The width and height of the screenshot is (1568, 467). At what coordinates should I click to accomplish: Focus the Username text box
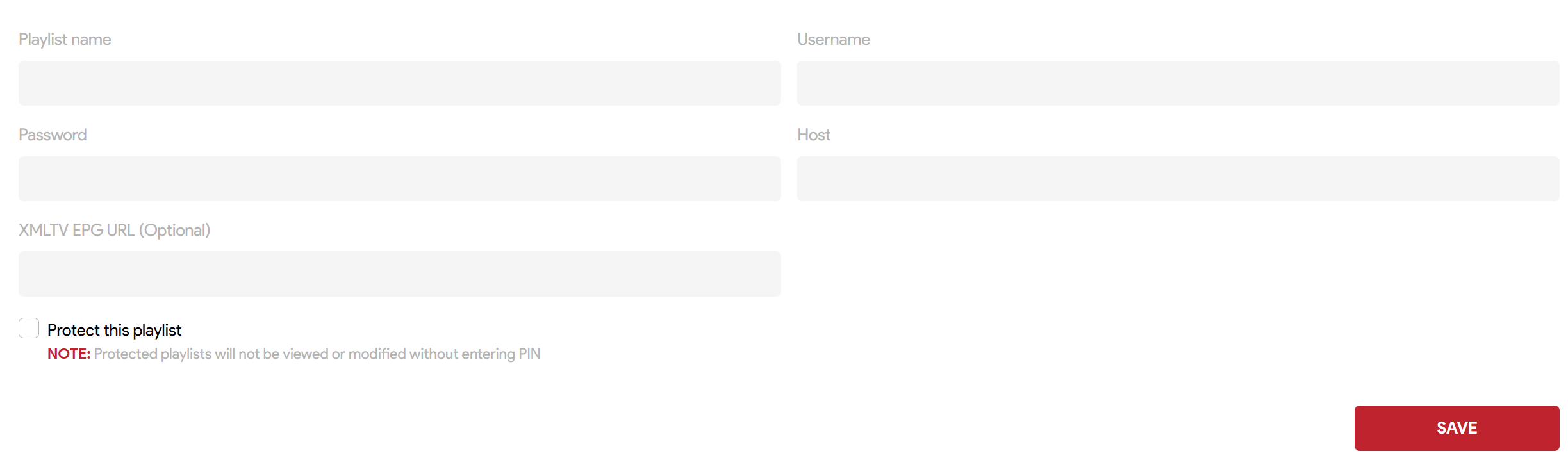pyautogui.click(x=1178, y=83)
